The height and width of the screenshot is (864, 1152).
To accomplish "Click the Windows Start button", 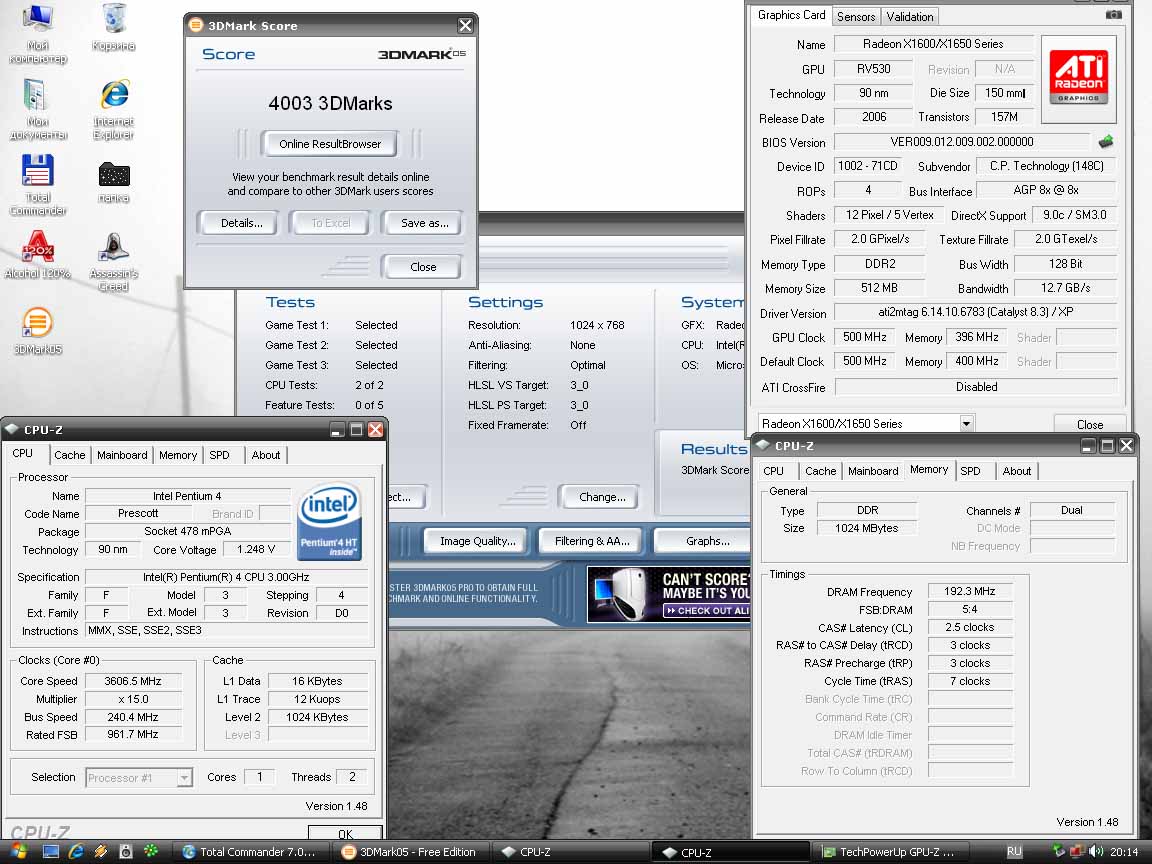I will click(18, 852).
